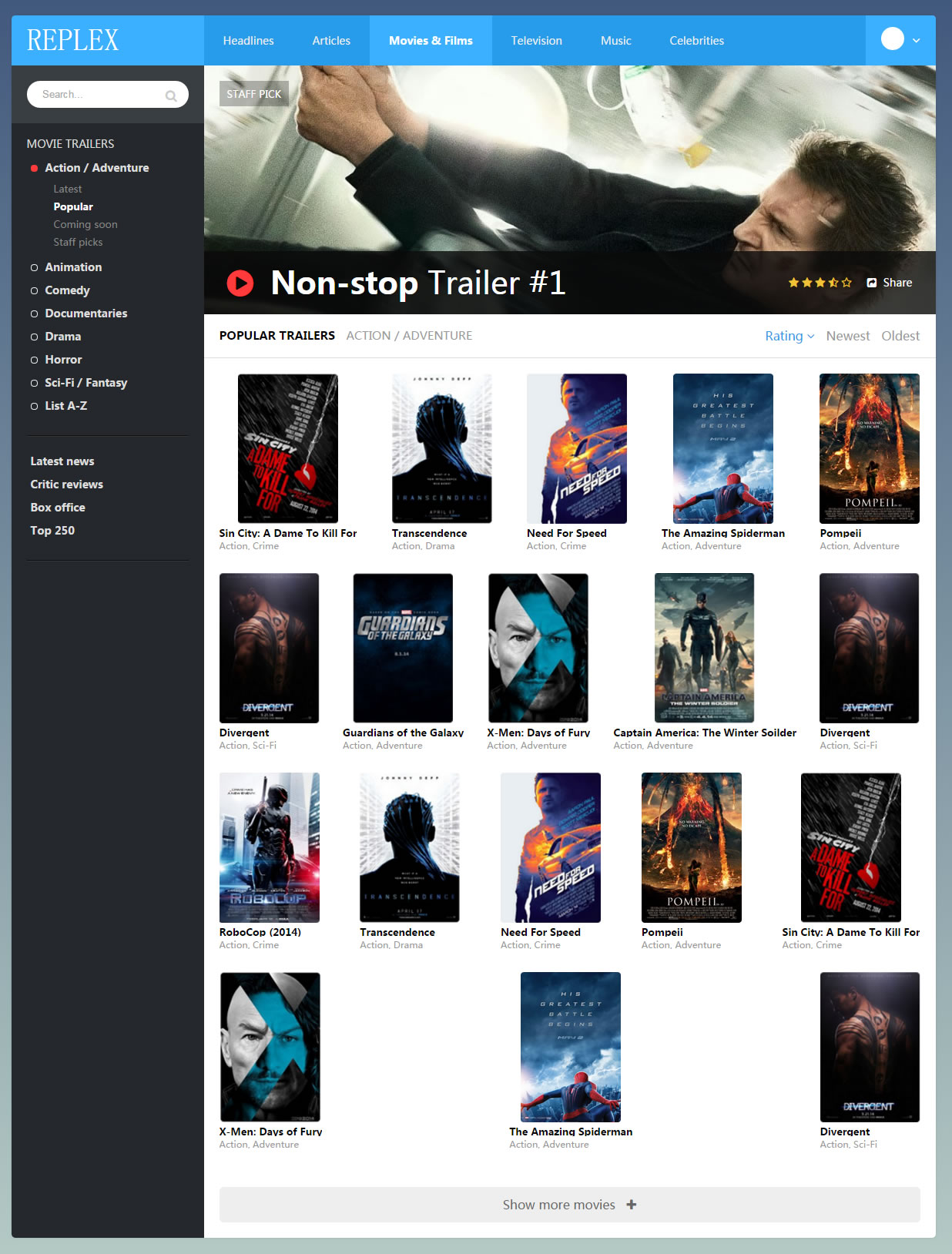The width and height of the screenshot is (952, 1254).
Task: Open the Rating sort dropdown
Action: pos(789,336)
